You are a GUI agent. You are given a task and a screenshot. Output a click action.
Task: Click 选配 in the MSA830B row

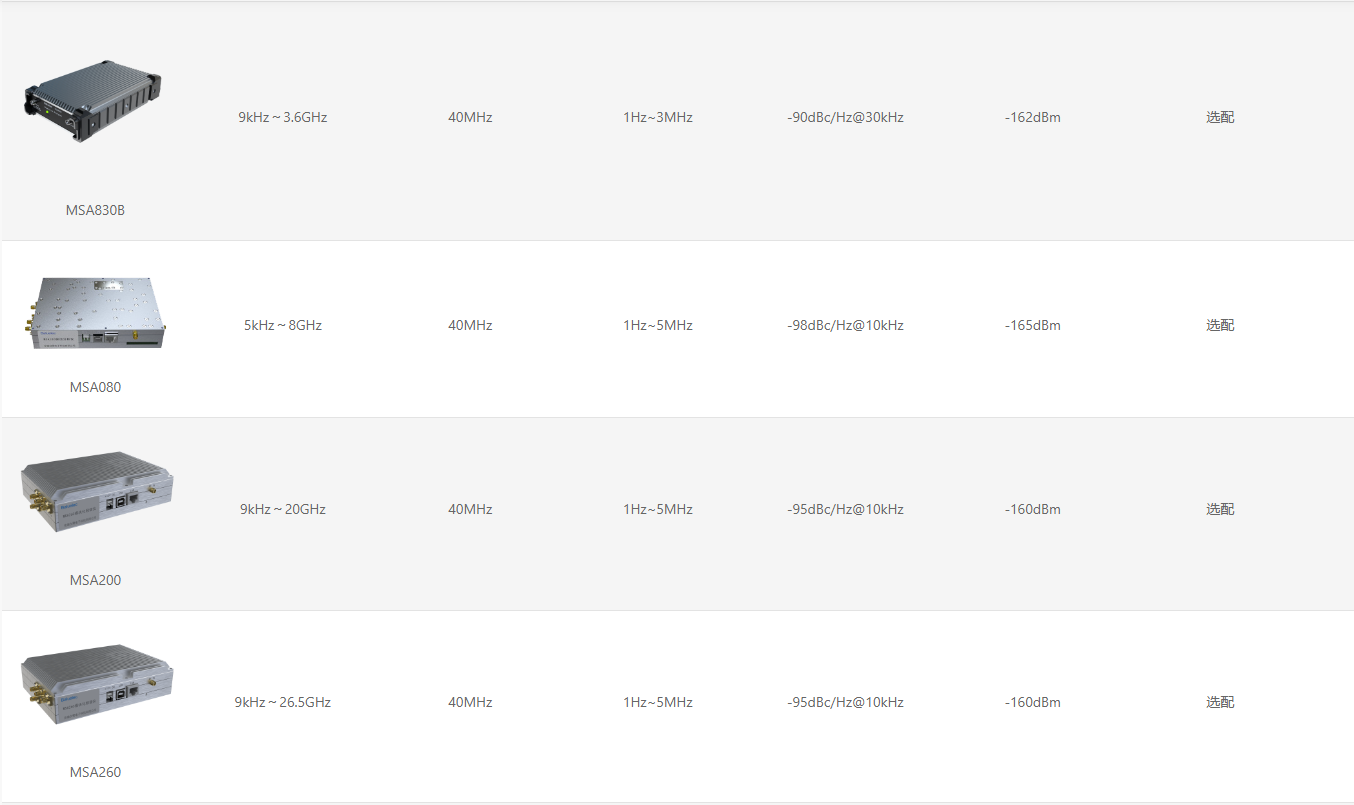1220,117
